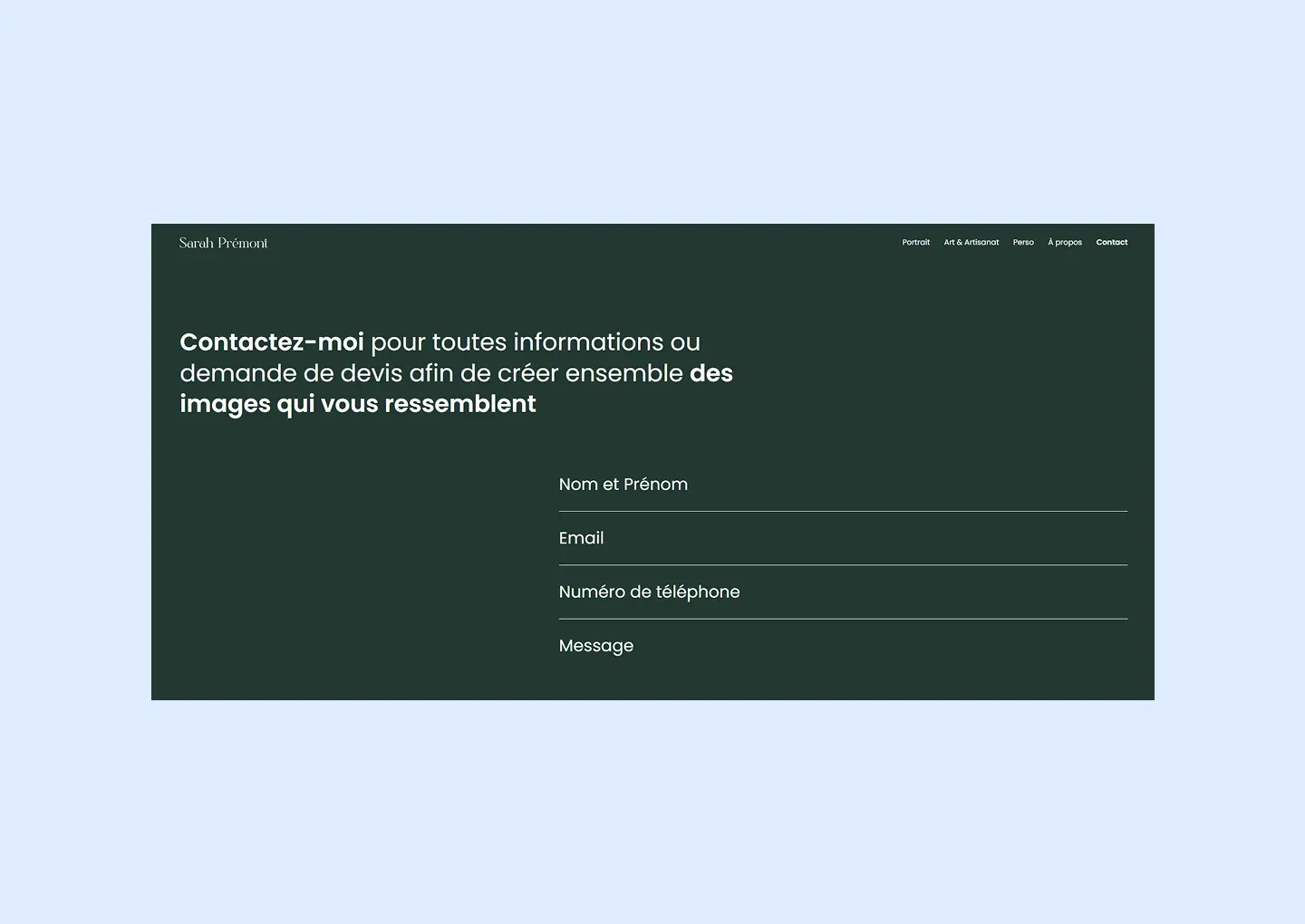The image size is (1305, 924).
Task: Open the Portrait navigation link
Action: click(915, 242)
